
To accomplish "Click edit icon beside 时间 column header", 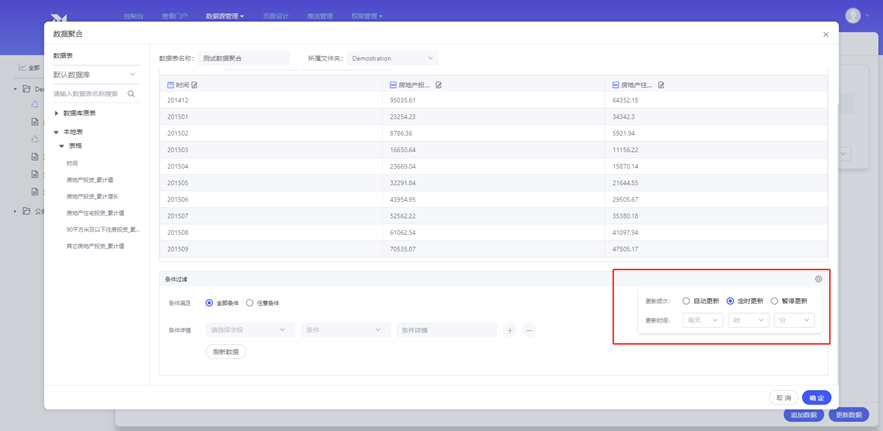I will (194, 85).
